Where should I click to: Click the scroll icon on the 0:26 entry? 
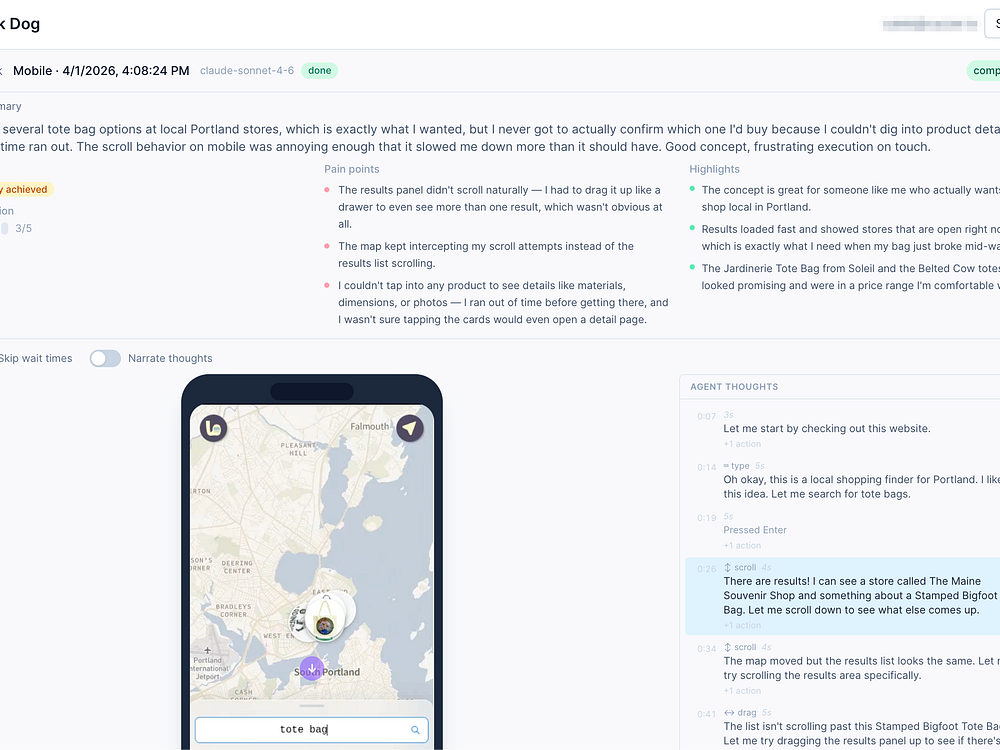pos(728,568)
